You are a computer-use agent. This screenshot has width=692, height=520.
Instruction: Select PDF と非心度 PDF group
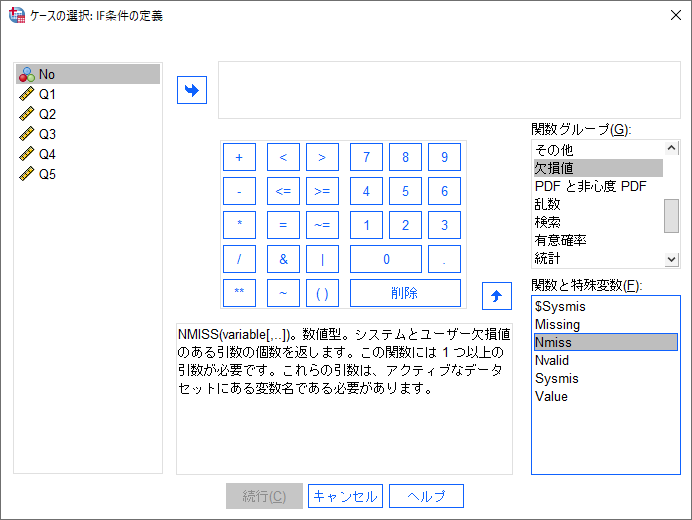tap(598, 186)
